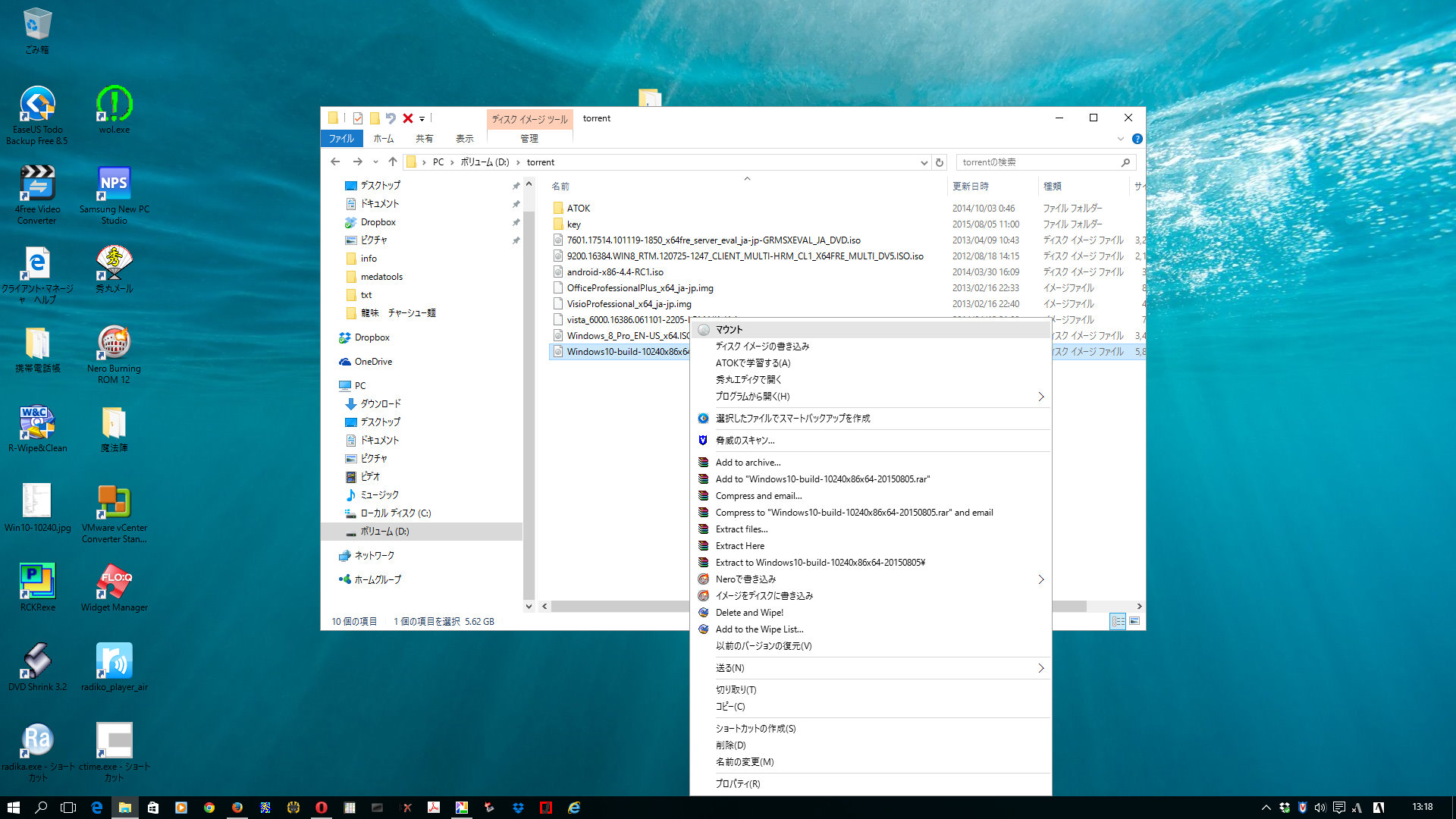Screen dimensions: 1456x819
Task: Click the horizontal scrollbar left arrow
Action: [544, 607]
